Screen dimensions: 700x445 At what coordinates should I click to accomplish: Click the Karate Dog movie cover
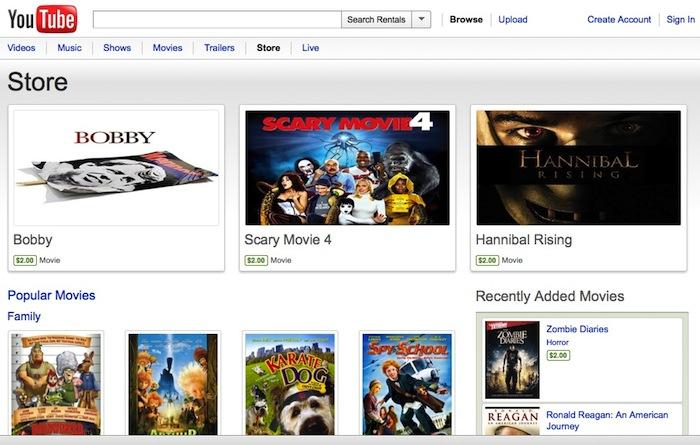(290, 384)
